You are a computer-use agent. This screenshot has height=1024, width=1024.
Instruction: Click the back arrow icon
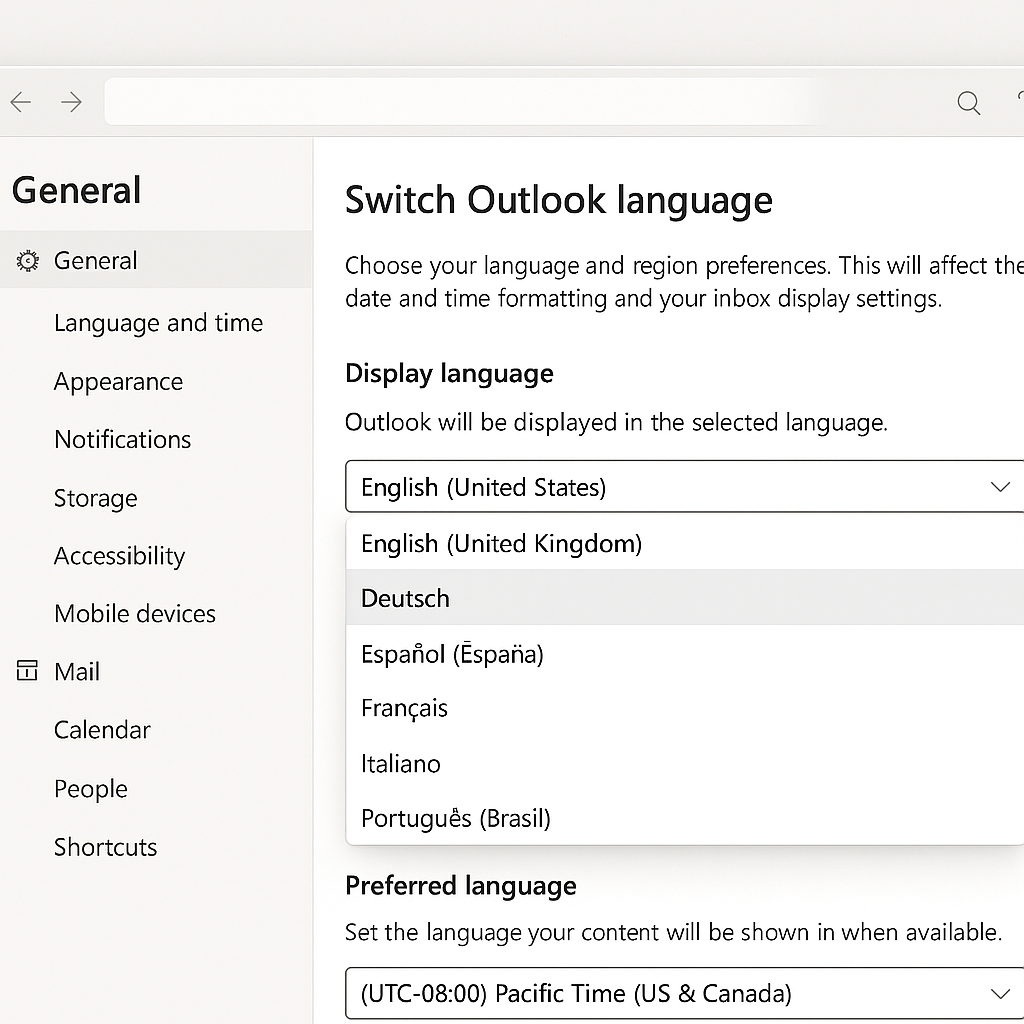(21, 102)
